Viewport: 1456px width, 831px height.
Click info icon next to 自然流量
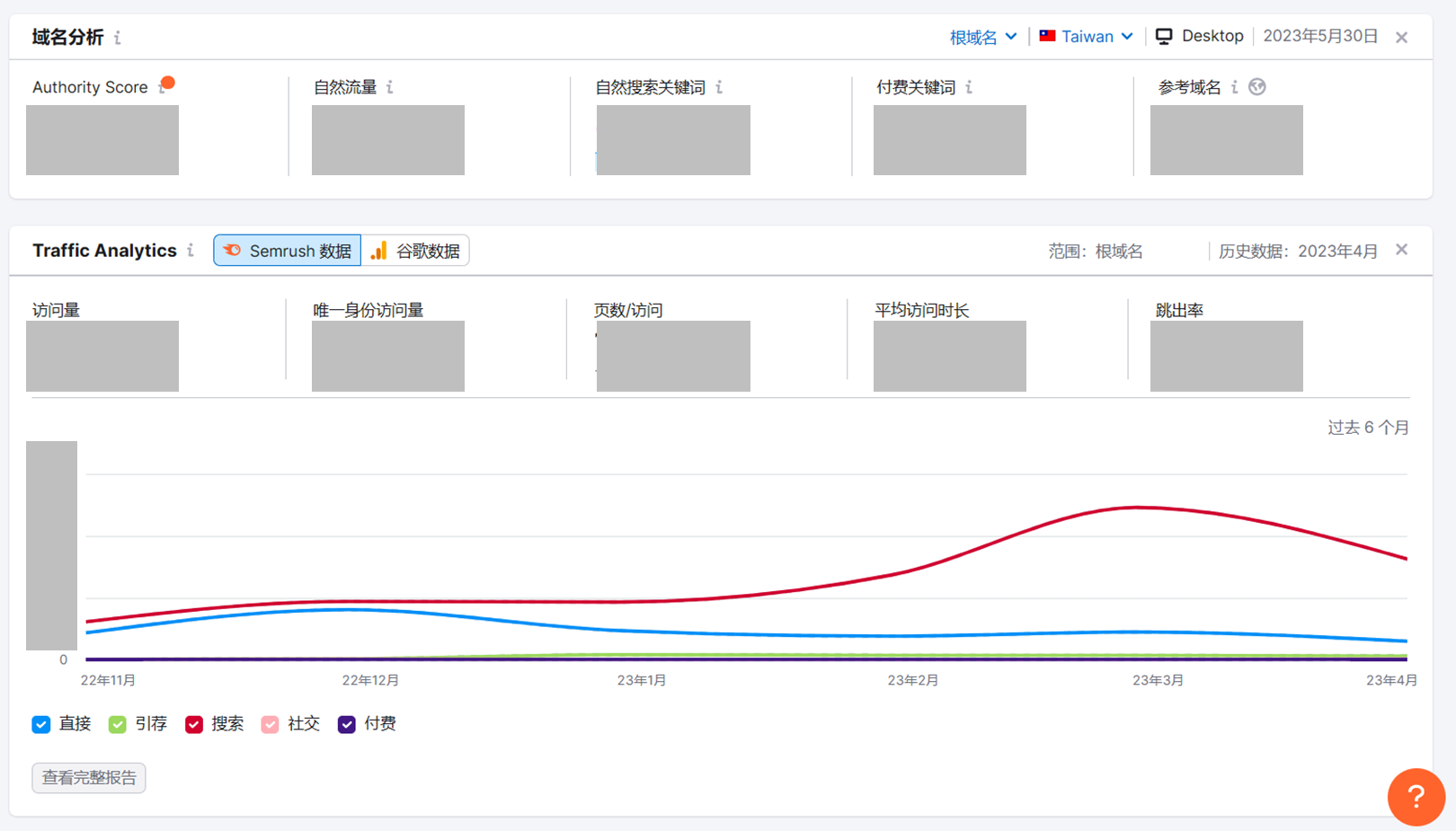(x=389, y=87)
